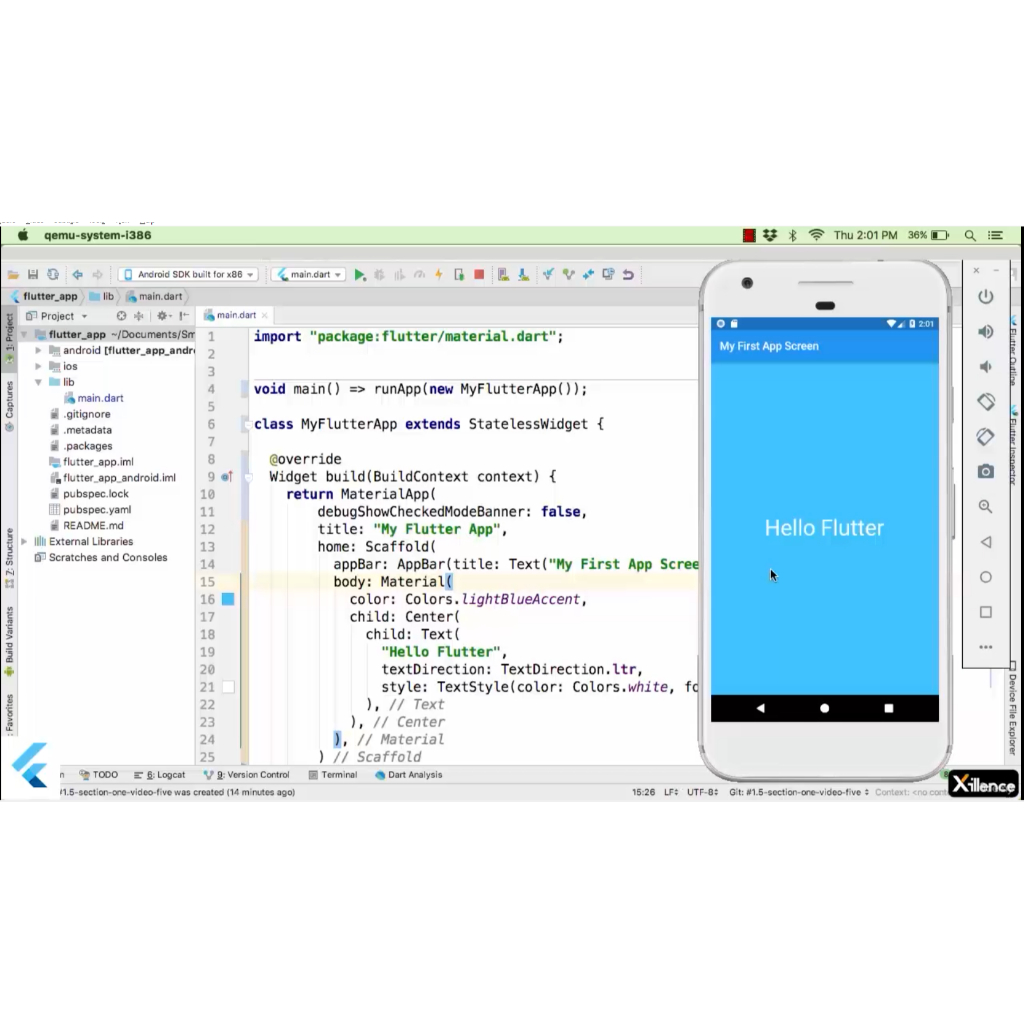Image resolution: width=1024 pixels, height=1024 pixels.
Task: Click the Wi-Fi icon in the menu bar
Action: 816,235
